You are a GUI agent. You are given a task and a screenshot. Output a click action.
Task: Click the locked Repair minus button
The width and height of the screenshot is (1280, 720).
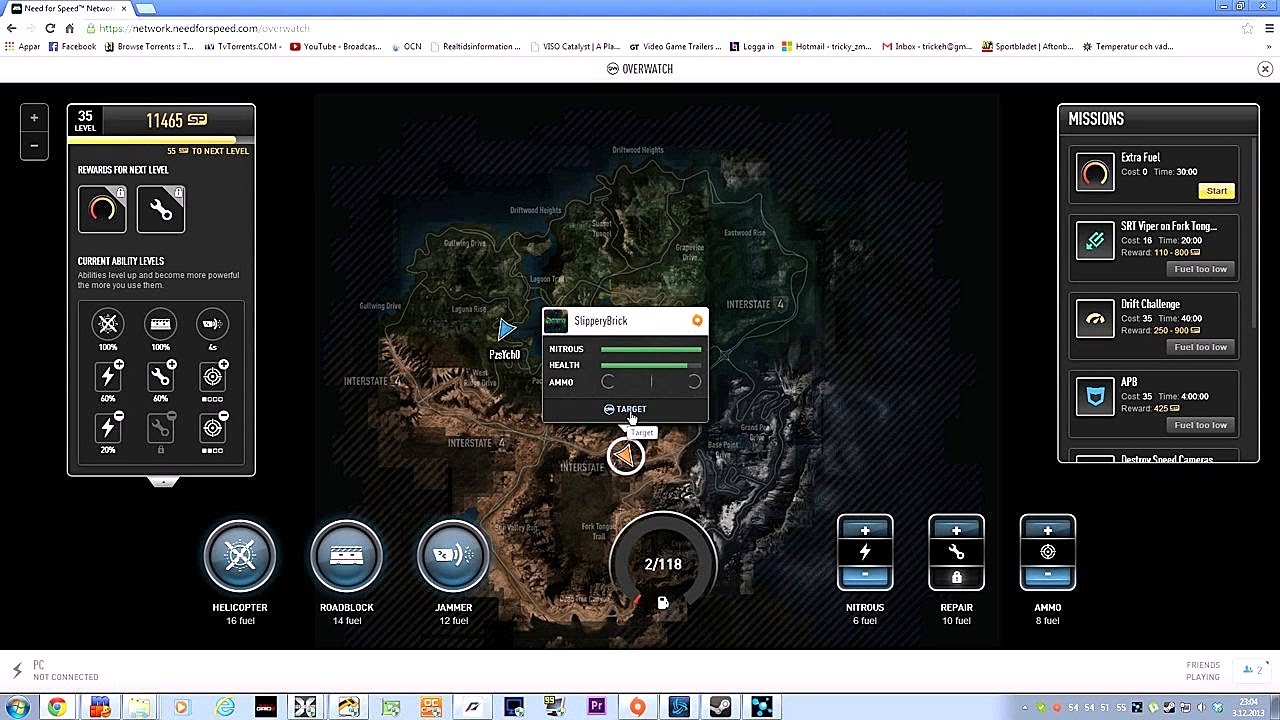[956, 576]
